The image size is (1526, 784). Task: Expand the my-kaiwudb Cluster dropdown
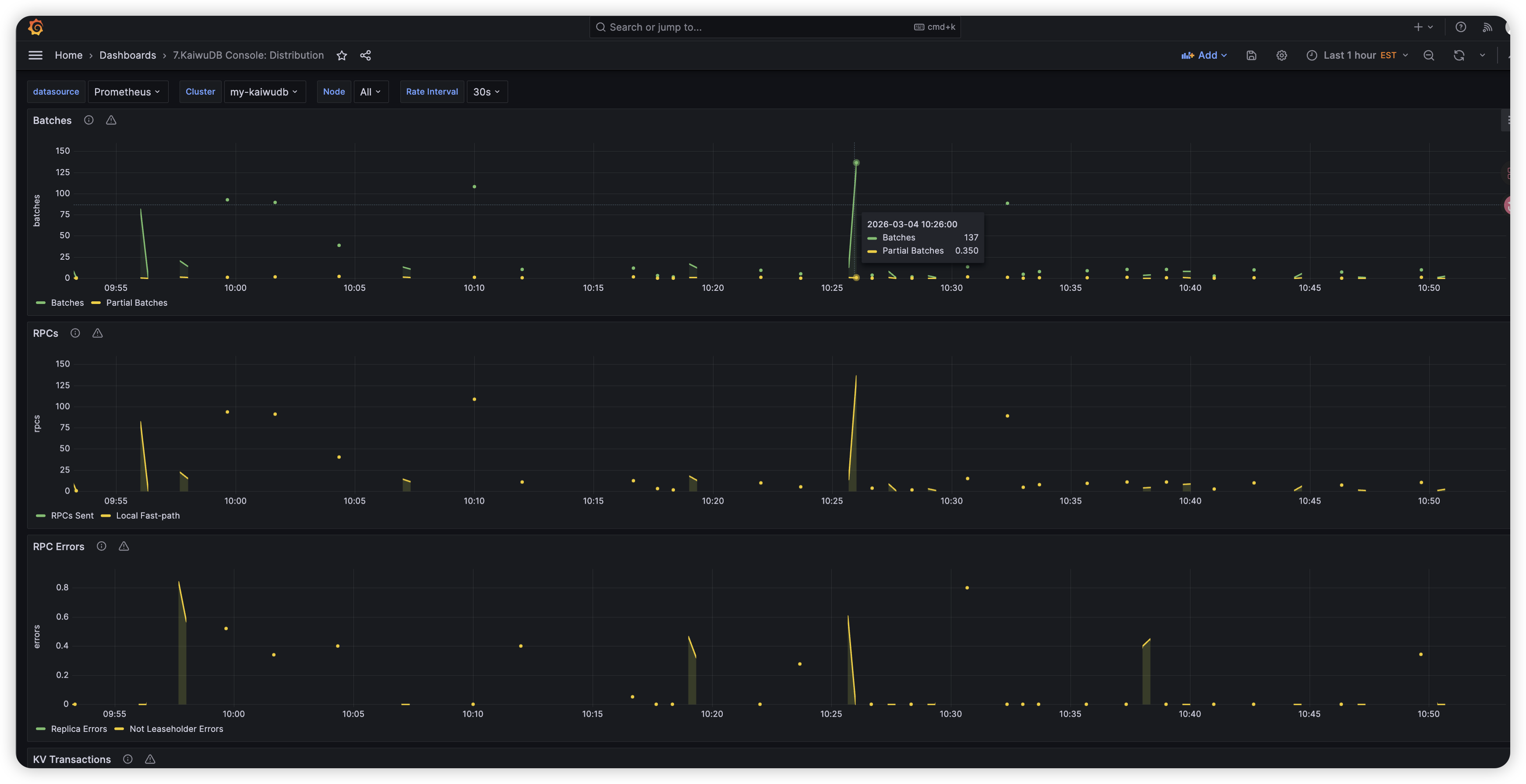point(264,92)
